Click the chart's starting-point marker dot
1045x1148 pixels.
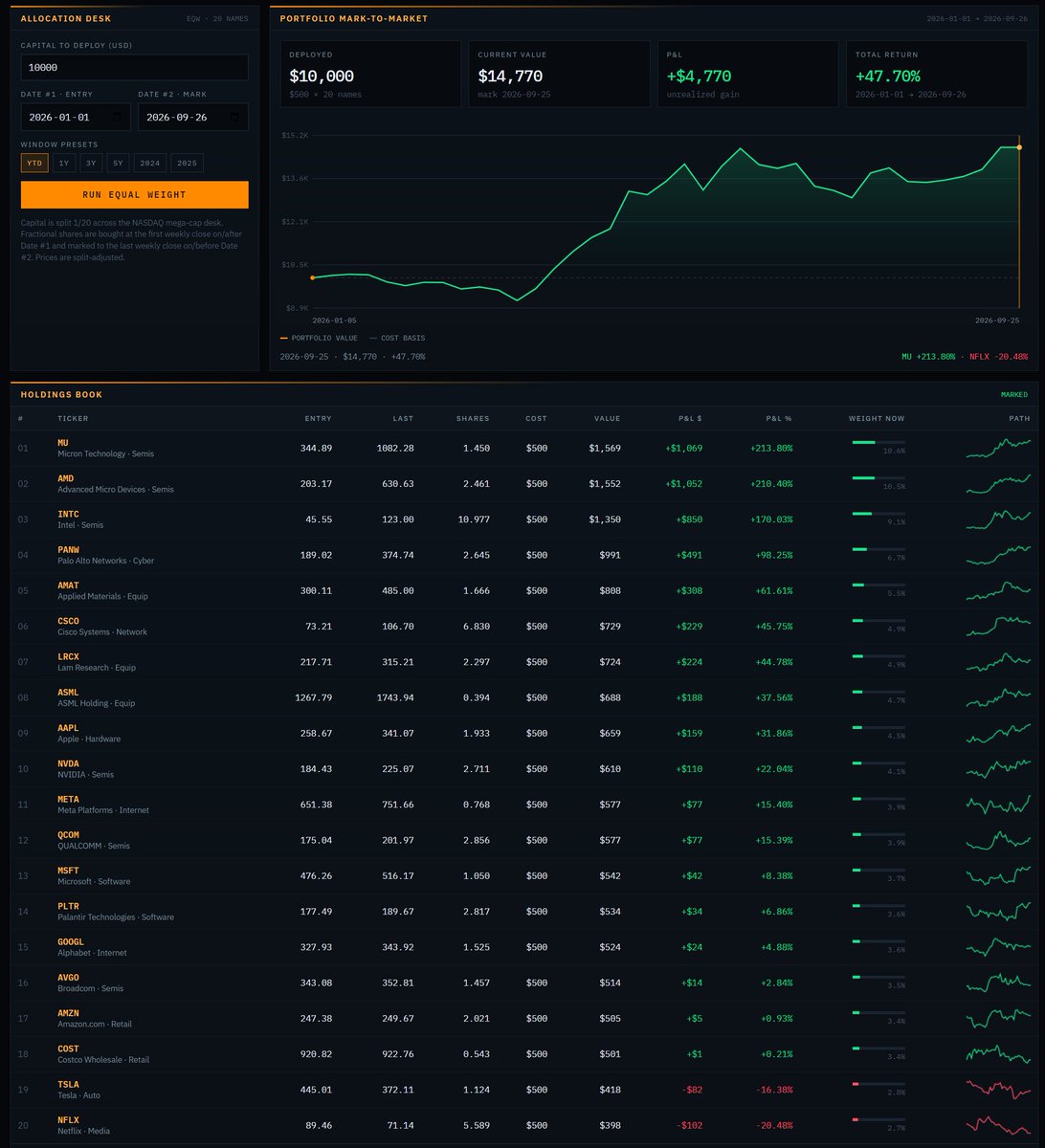[312, 277]
